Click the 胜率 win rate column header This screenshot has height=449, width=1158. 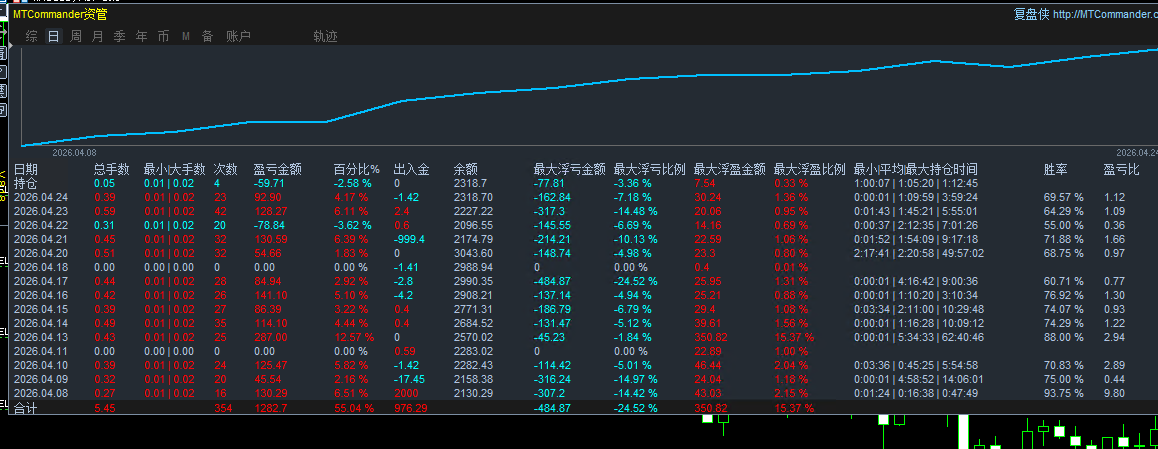coord(1056,170)
